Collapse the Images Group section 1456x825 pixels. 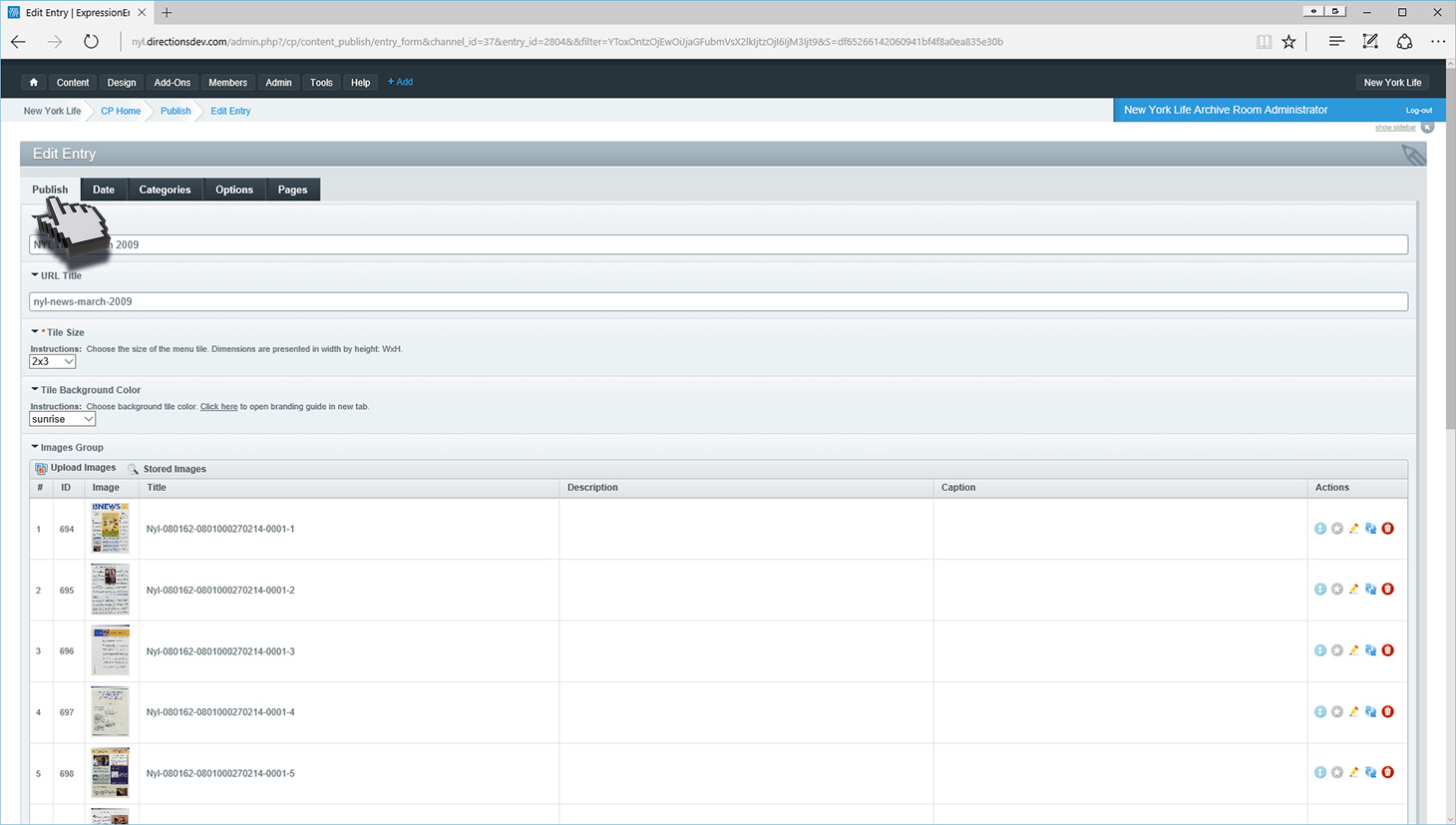35,447
